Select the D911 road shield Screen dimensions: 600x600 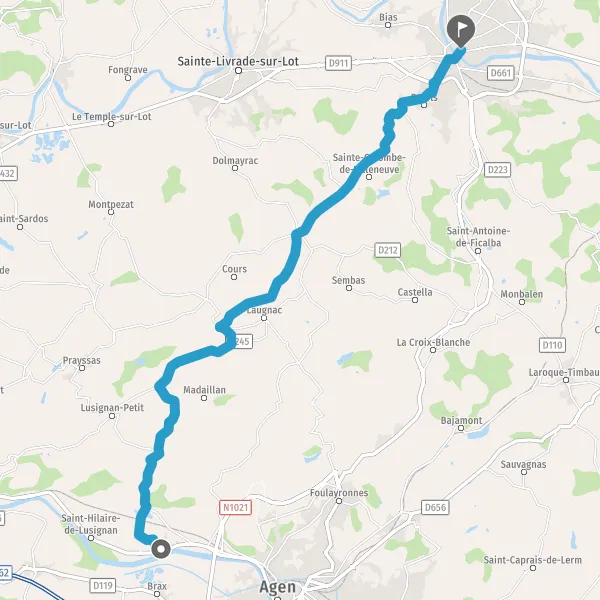tap(338, 63)
